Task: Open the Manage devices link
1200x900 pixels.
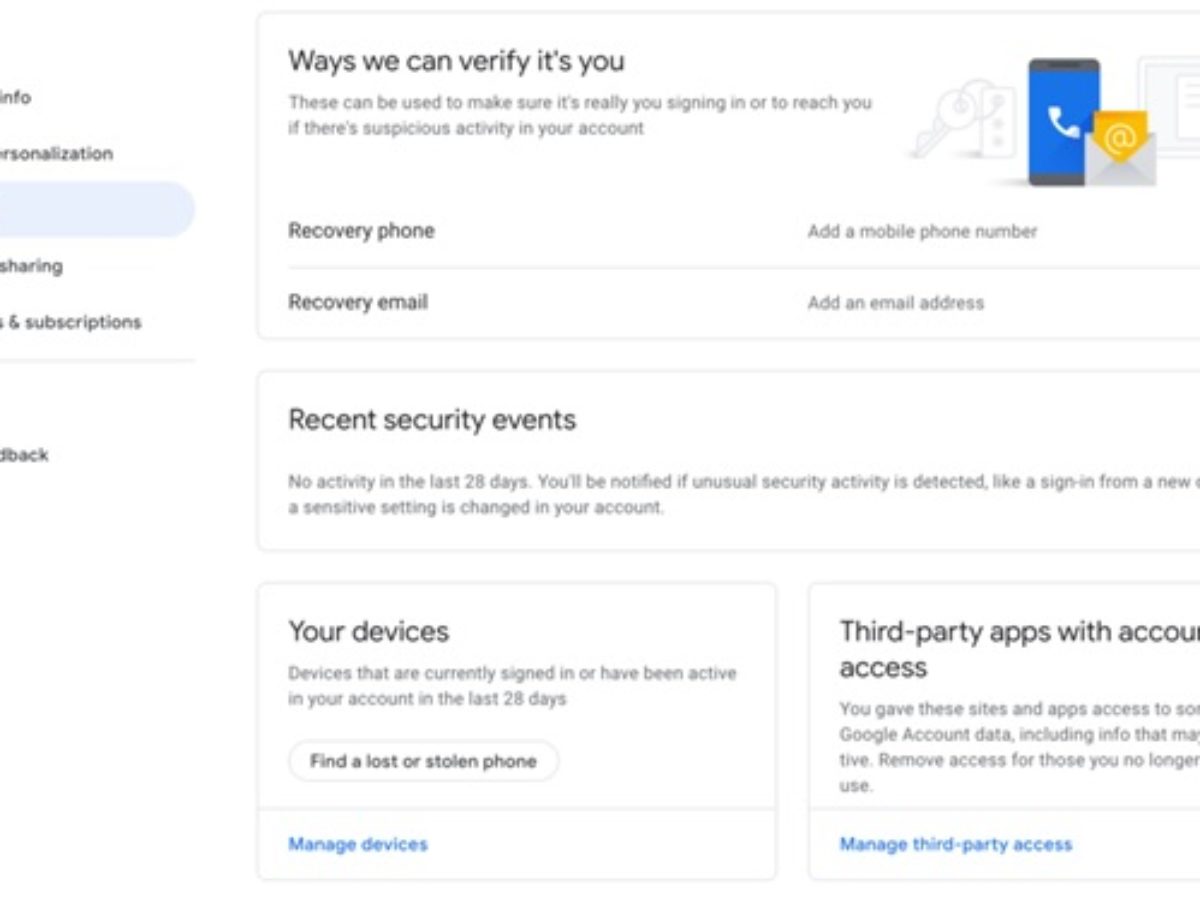Action: click(x=357, y=844)
